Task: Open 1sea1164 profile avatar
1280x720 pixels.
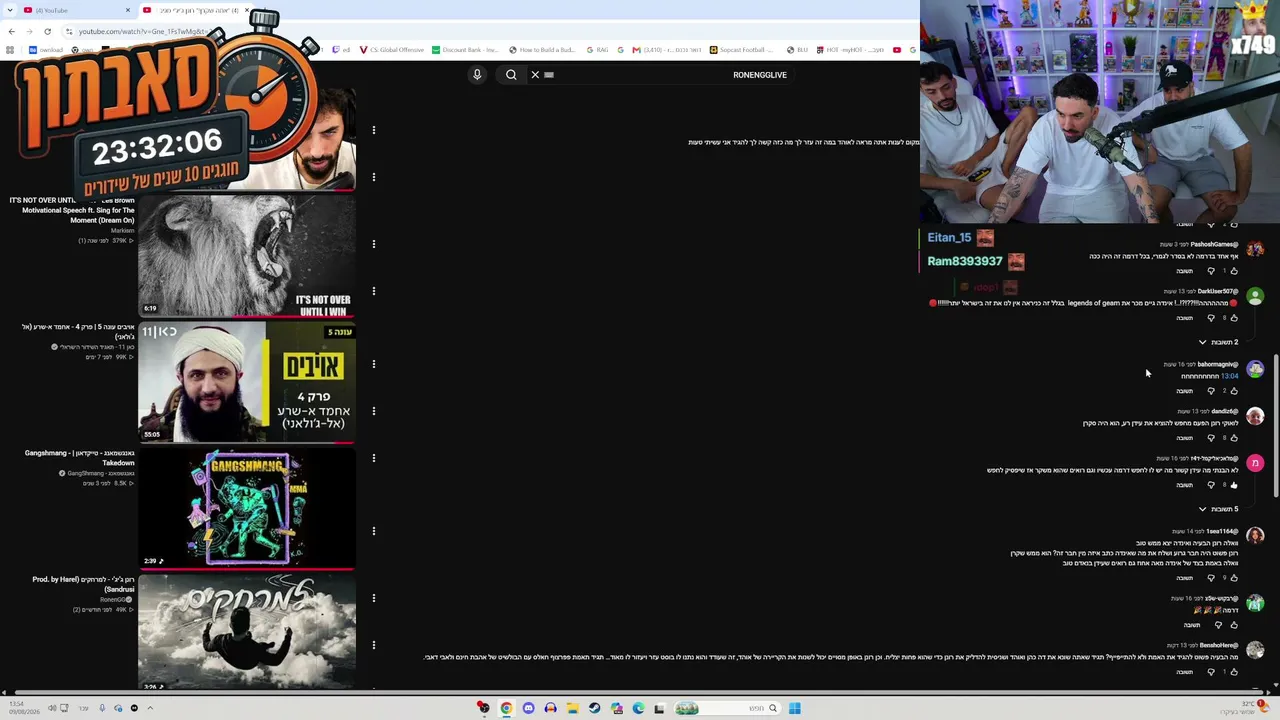Action: pos(1255,536)
